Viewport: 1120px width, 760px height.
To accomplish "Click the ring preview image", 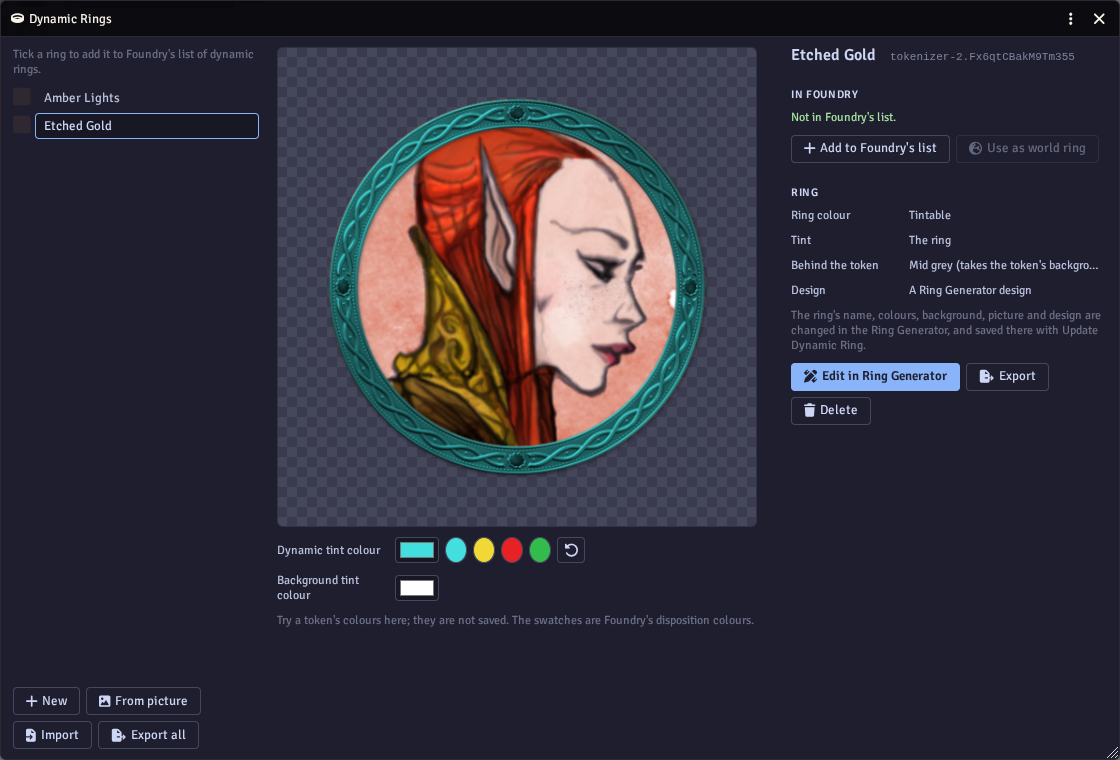I will click(516, 286).
